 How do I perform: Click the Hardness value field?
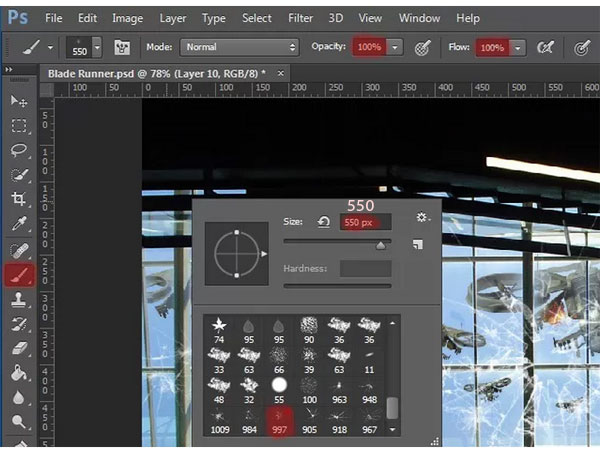pos(365,268)
